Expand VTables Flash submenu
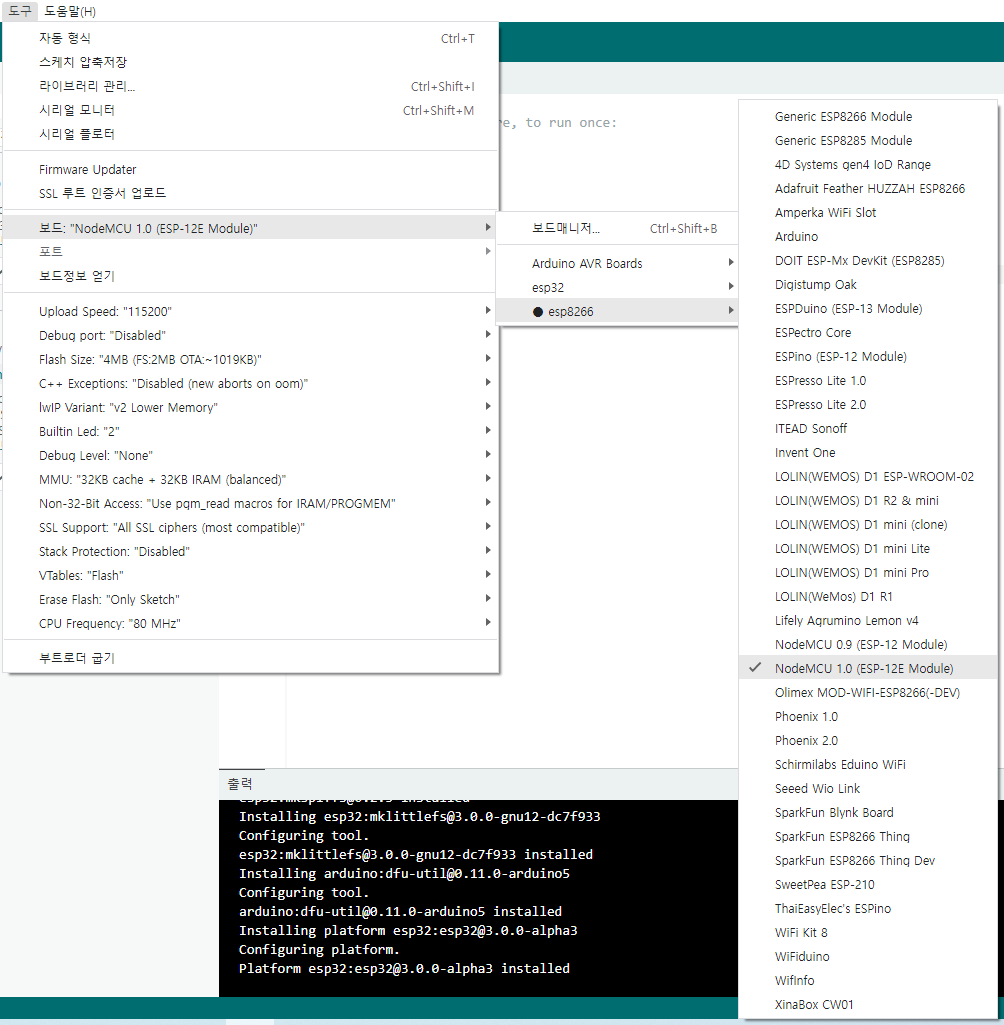 [251, 575]
